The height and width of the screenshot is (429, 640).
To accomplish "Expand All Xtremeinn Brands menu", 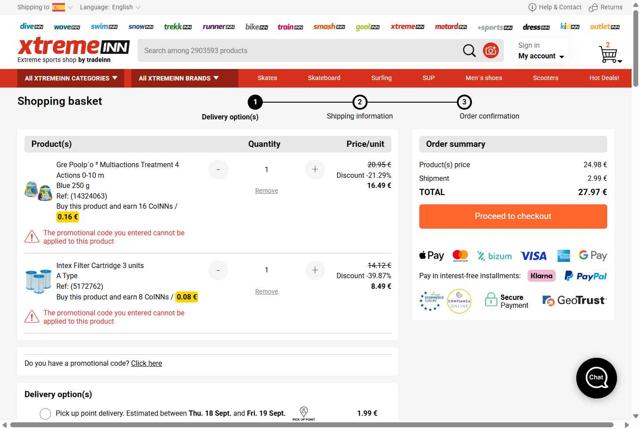I will 184,78.
